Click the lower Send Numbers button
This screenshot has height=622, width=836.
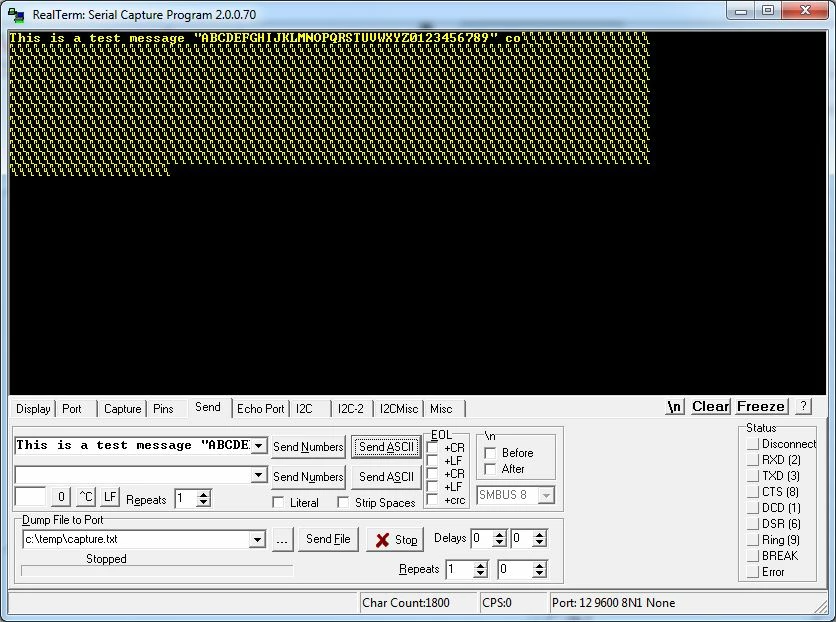308,476
